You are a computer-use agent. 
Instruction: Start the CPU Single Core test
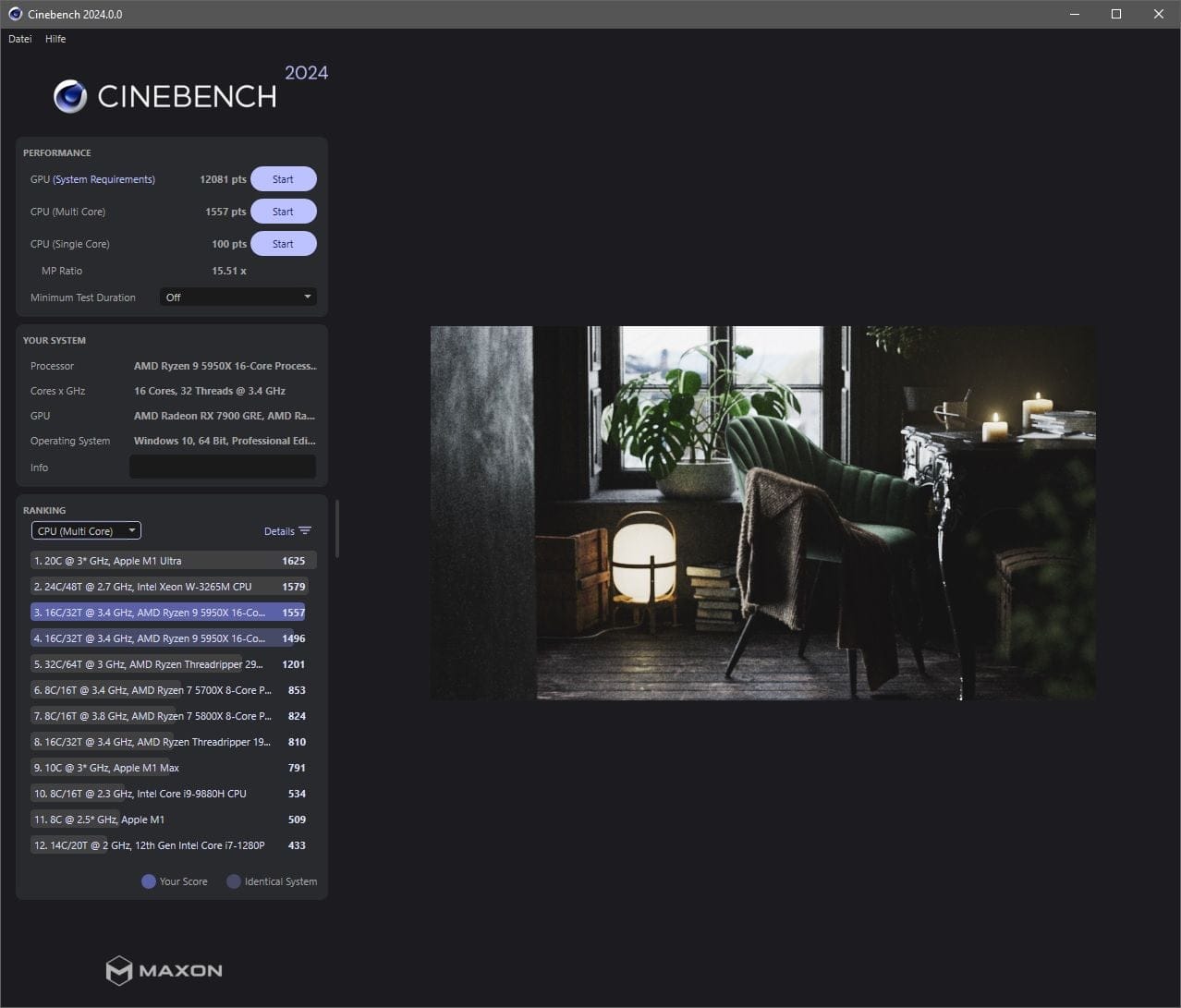[283, 244]
